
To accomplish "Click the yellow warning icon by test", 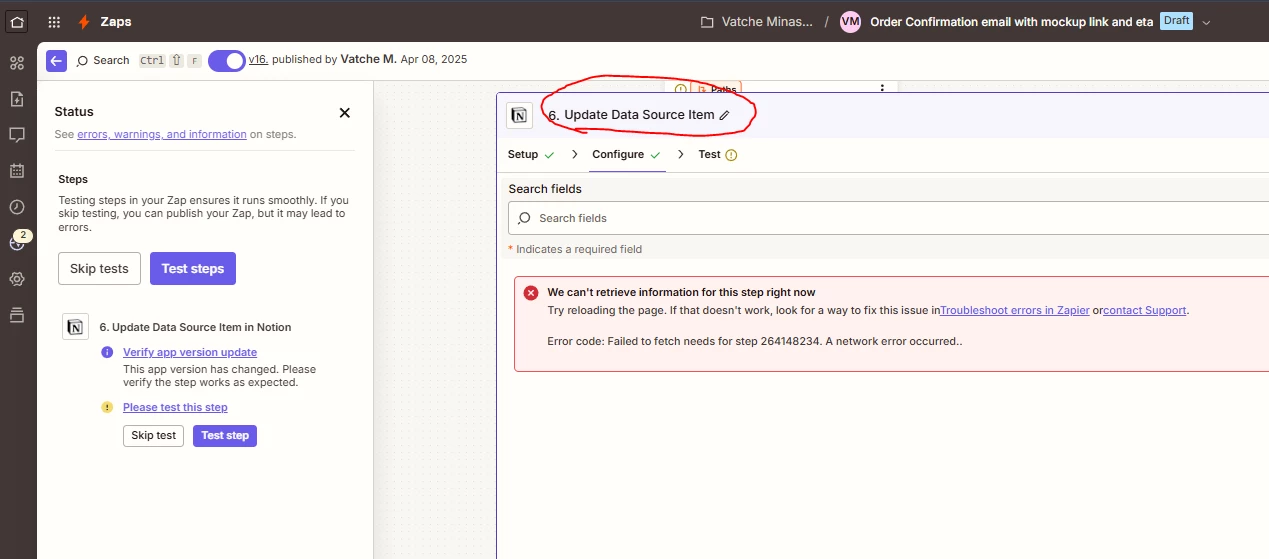I will pos(107,408).
